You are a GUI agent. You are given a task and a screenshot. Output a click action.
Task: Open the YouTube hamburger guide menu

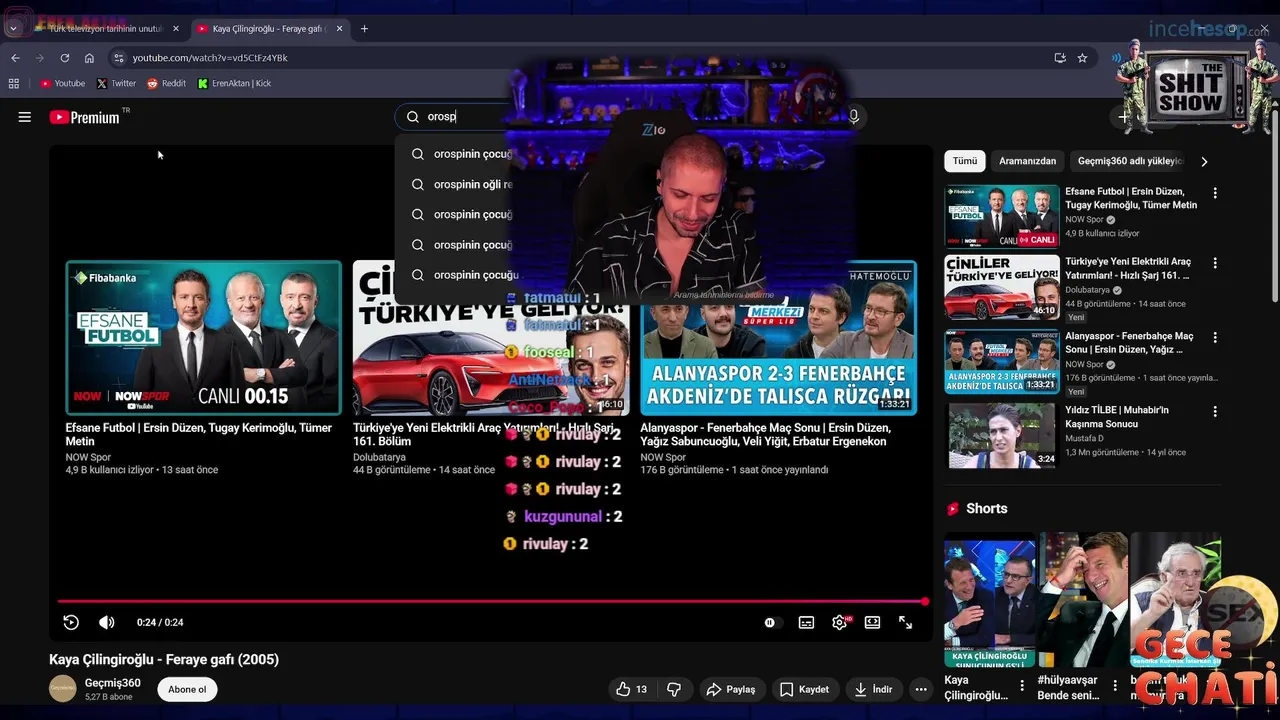25,117
